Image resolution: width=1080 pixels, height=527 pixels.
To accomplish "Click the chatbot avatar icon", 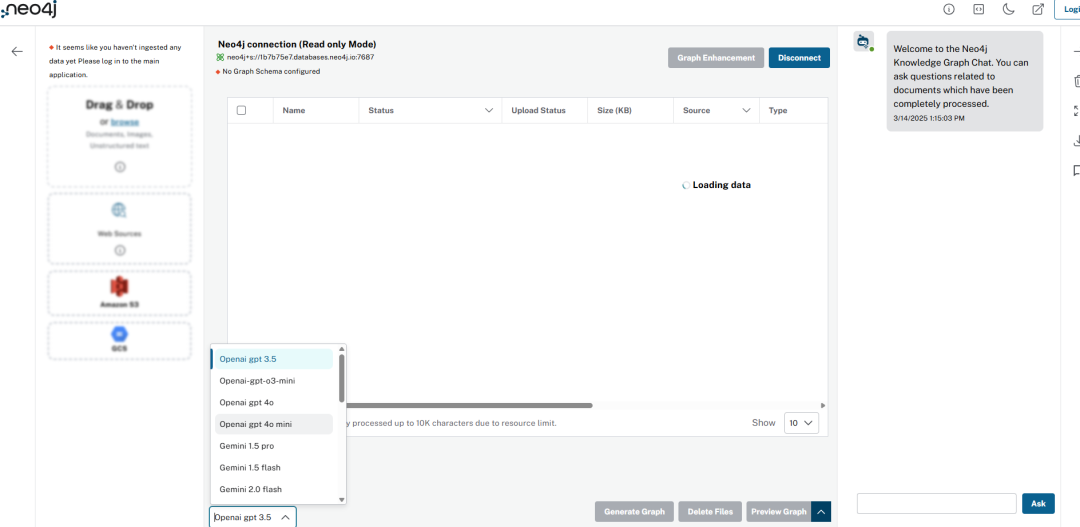I will [x=863, y=42].
